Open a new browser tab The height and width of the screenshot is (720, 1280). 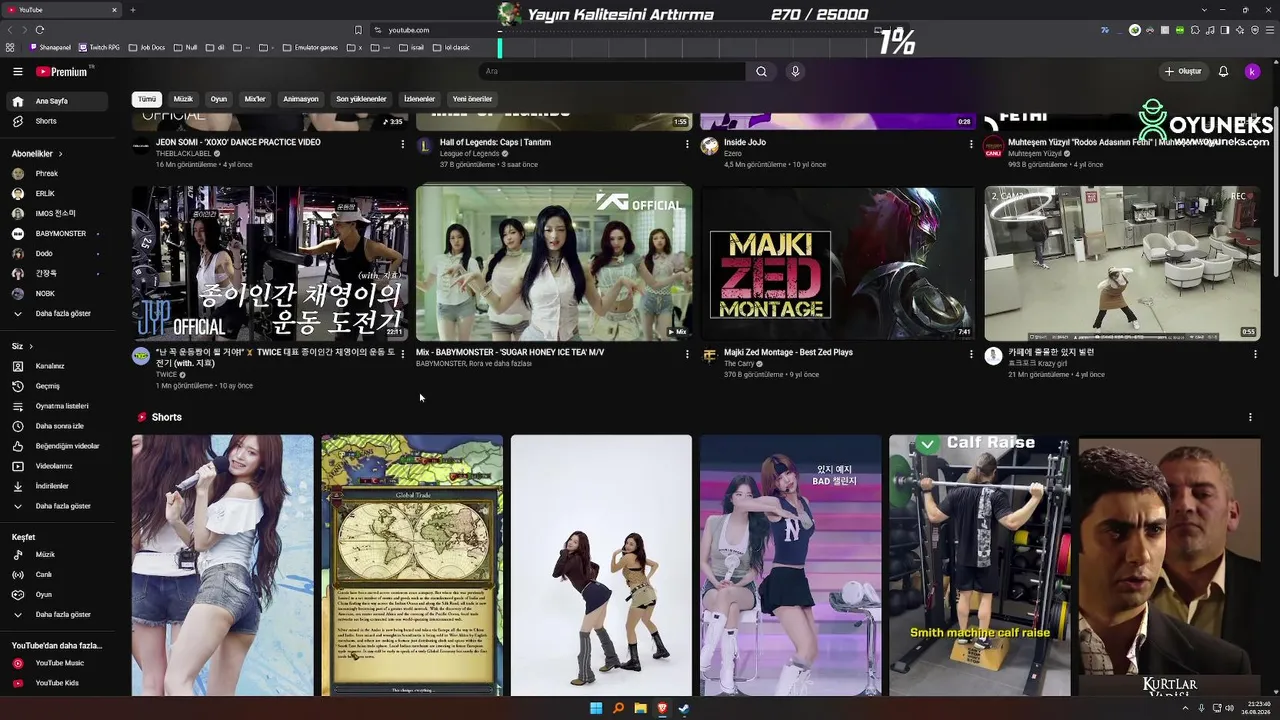132,10
